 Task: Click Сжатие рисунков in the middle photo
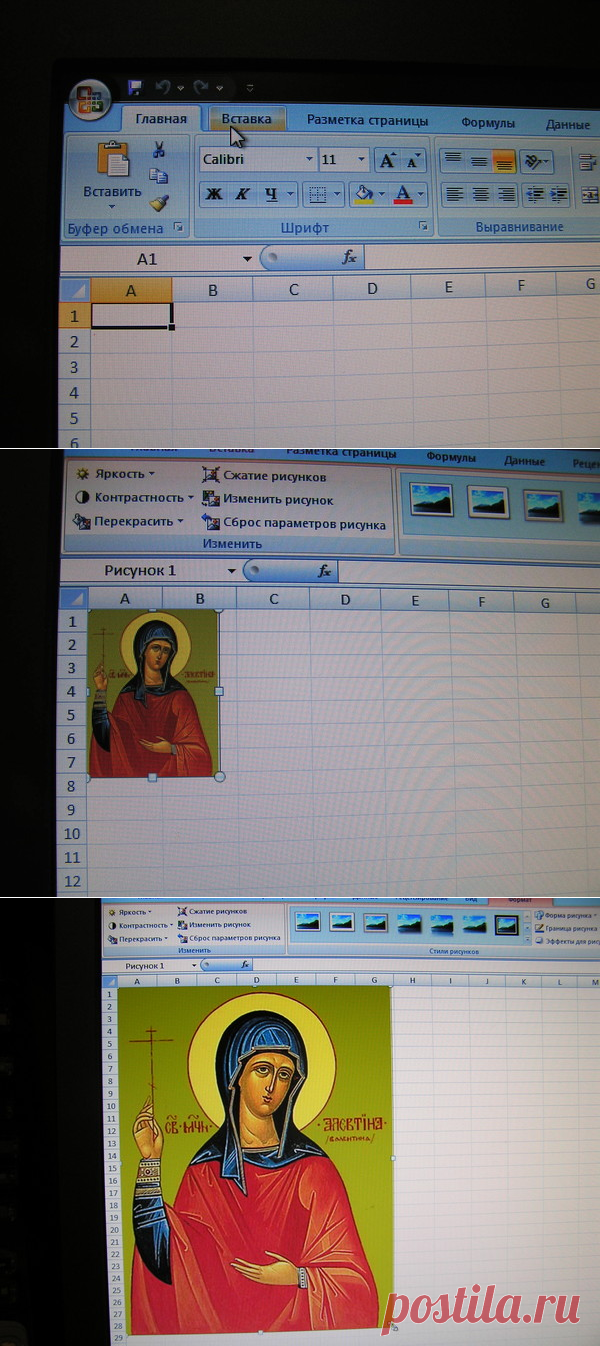click(264, 476)
